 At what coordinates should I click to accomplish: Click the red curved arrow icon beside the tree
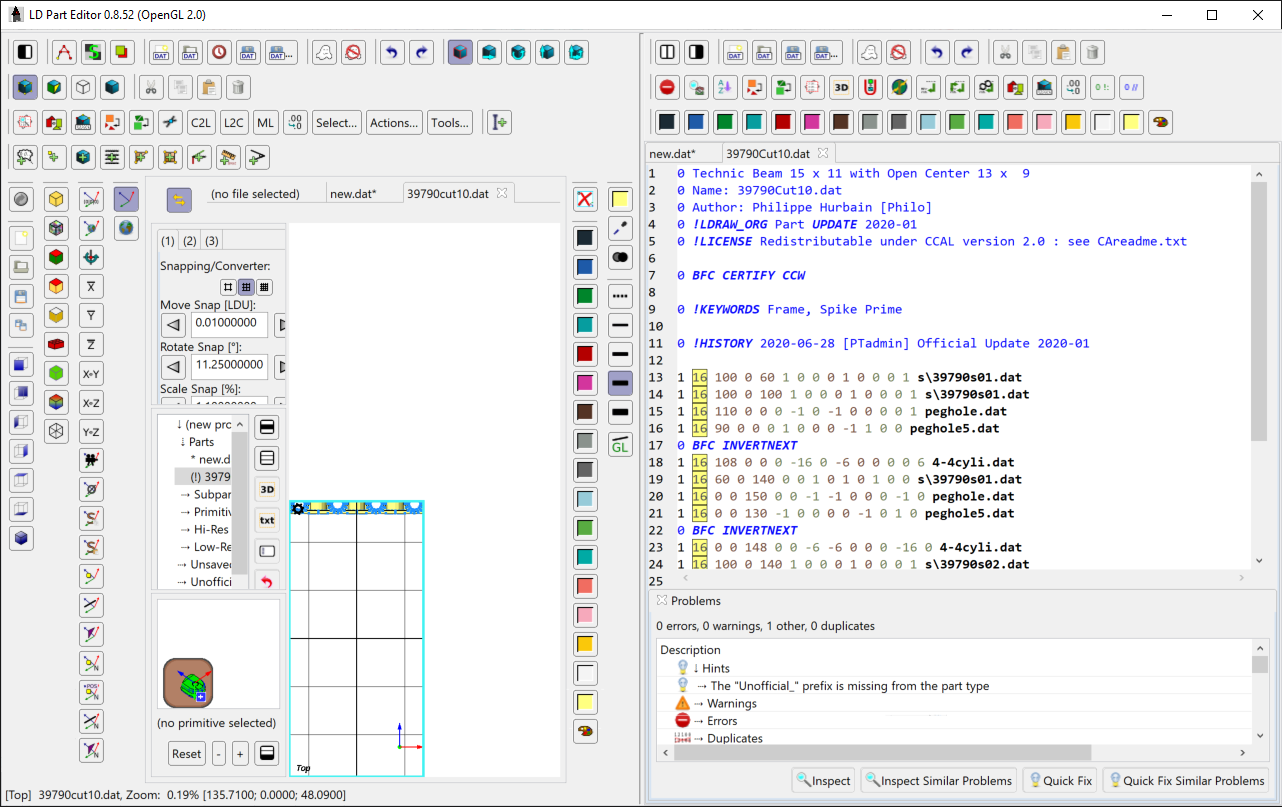point(267,581)
